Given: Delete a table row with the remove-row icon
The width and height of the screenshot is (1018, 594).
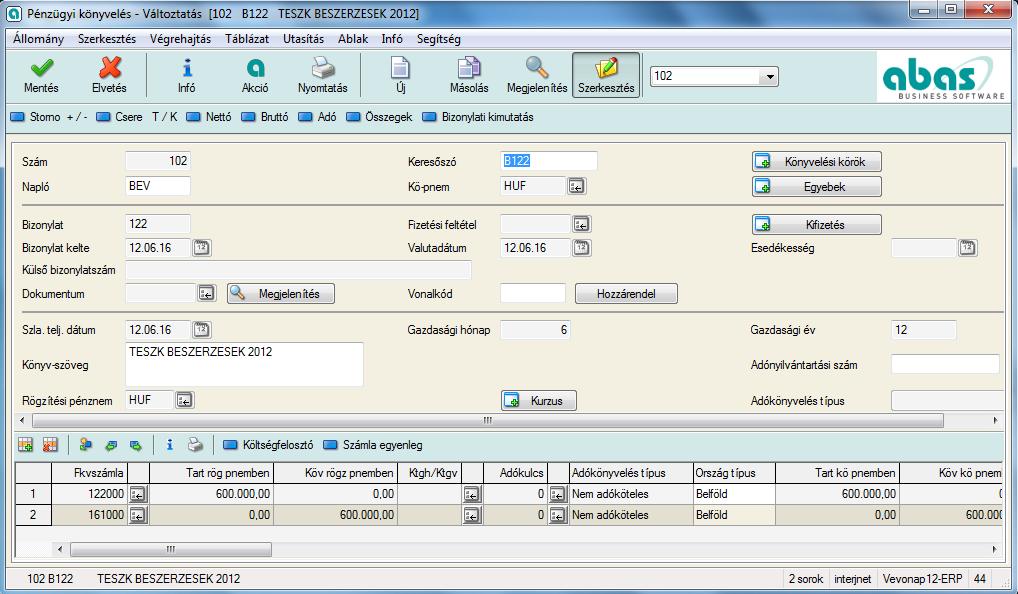Looking at the screenshot, I should click(x=50, y=445).
